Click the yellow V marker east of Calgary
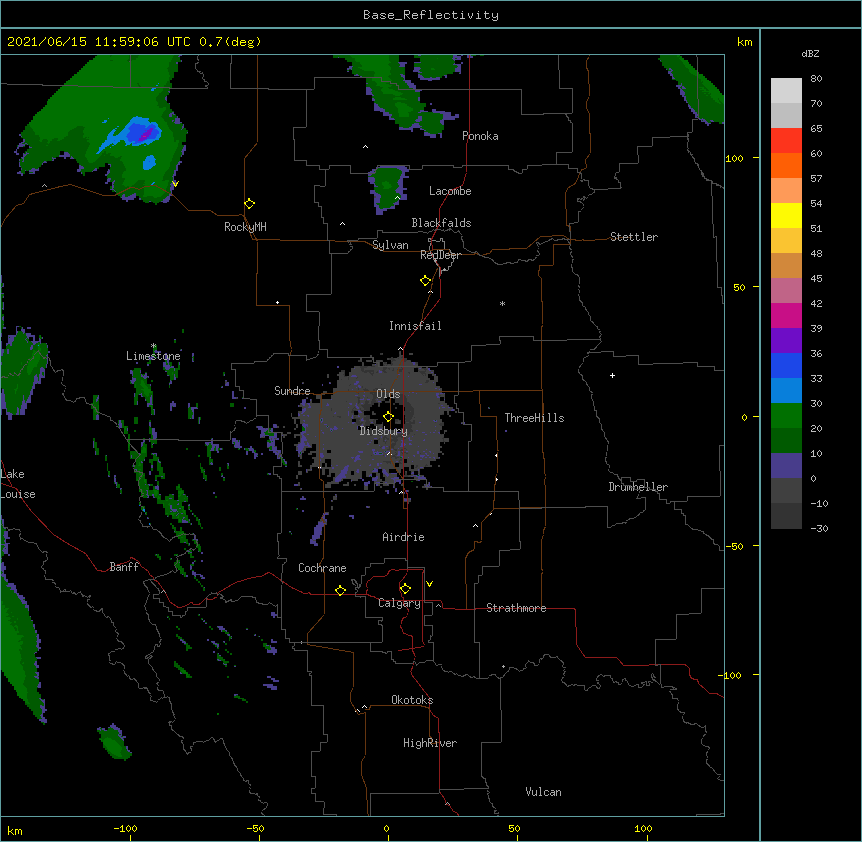The image size is (862, 842). (x=429, y=584)
